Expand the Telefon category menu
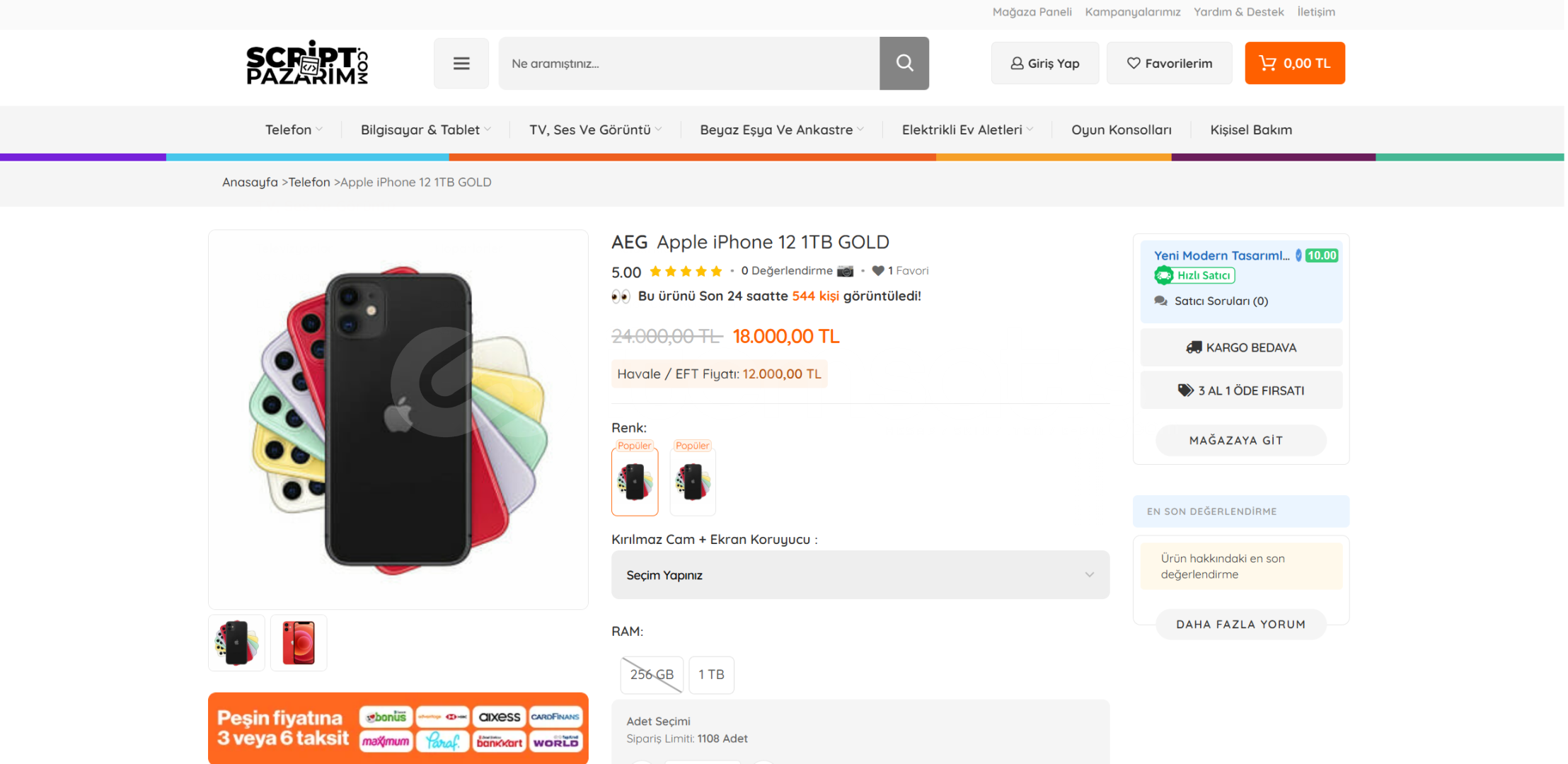1568x764 pixels. pyautogui.click(x=294, y=129)
